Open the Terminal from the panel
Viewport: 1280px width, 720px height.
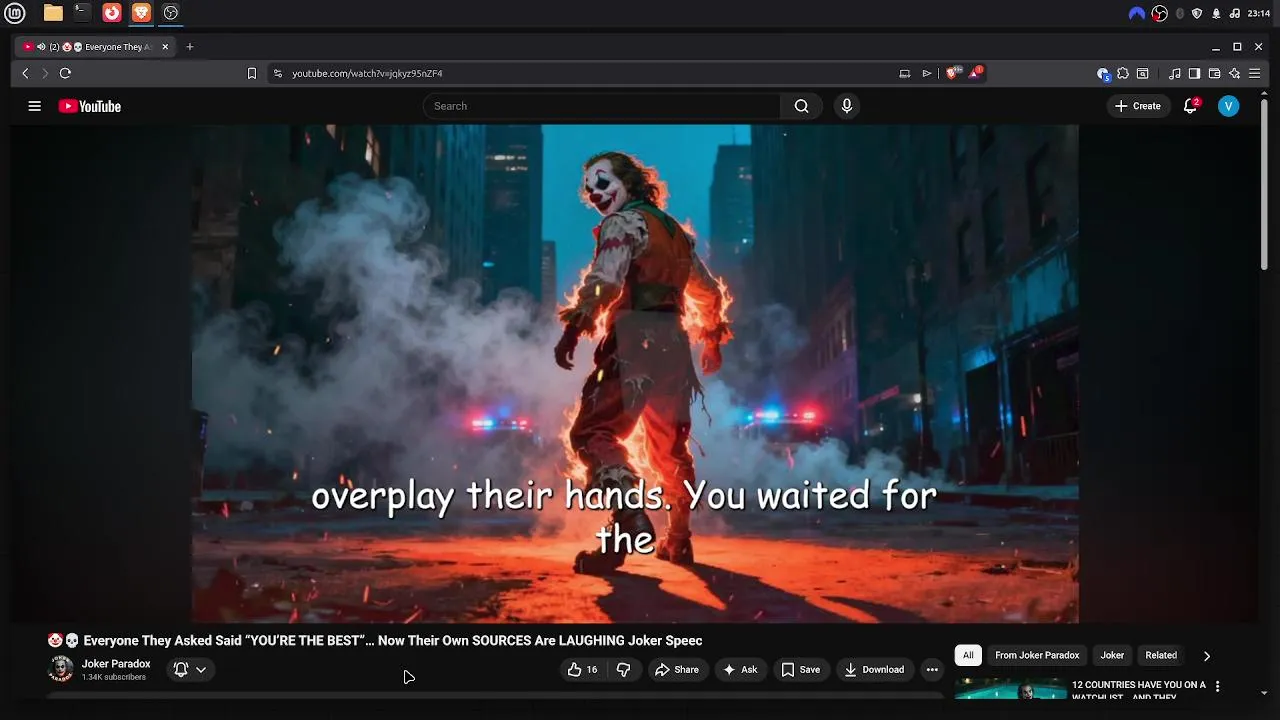(82, 13)
